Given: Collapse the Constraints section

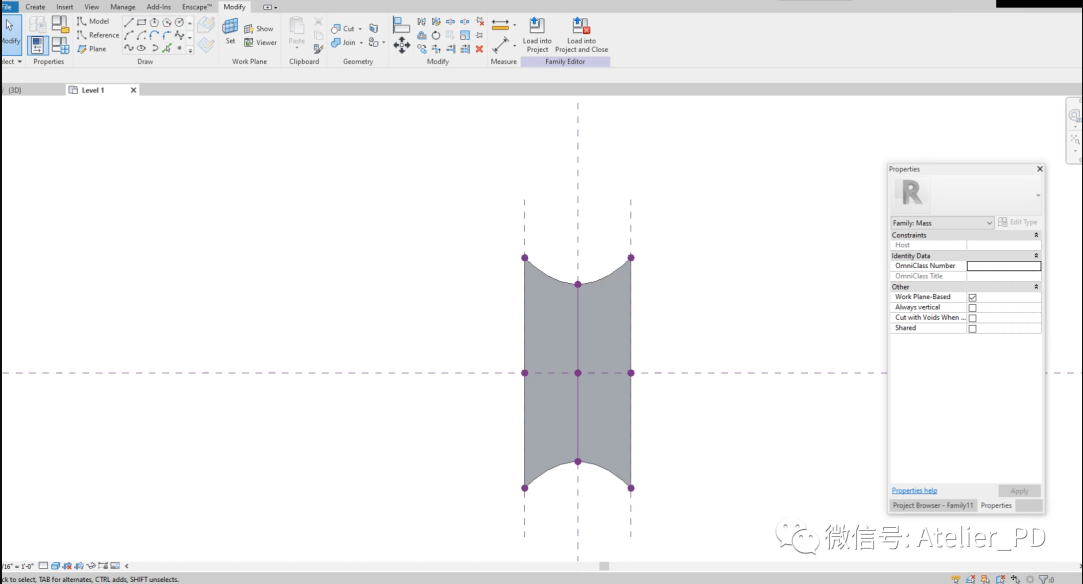Looking at the screenshot, I should 1036,235.
